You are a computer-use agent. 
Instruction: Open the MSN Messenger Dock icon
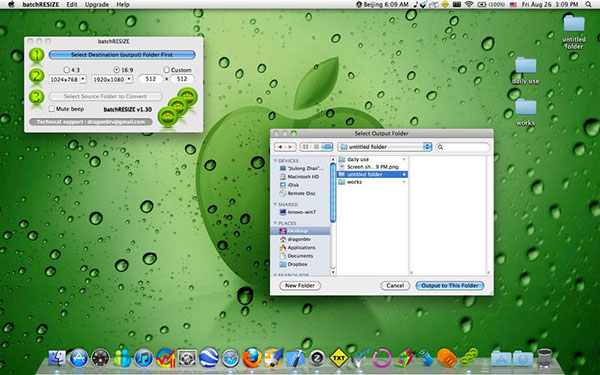pyautogui.click(x=122, y=359)
